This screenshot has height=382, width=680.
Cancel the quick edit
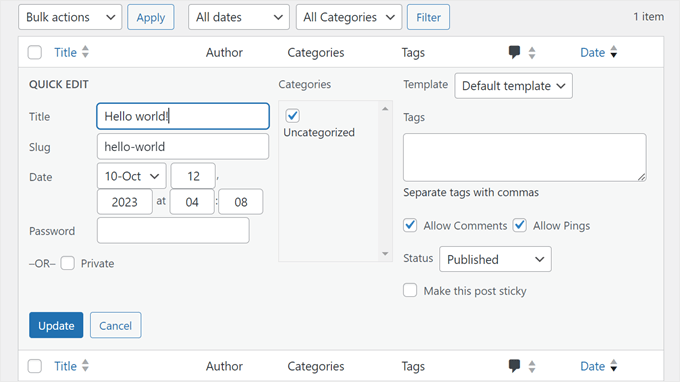(115, 325)
